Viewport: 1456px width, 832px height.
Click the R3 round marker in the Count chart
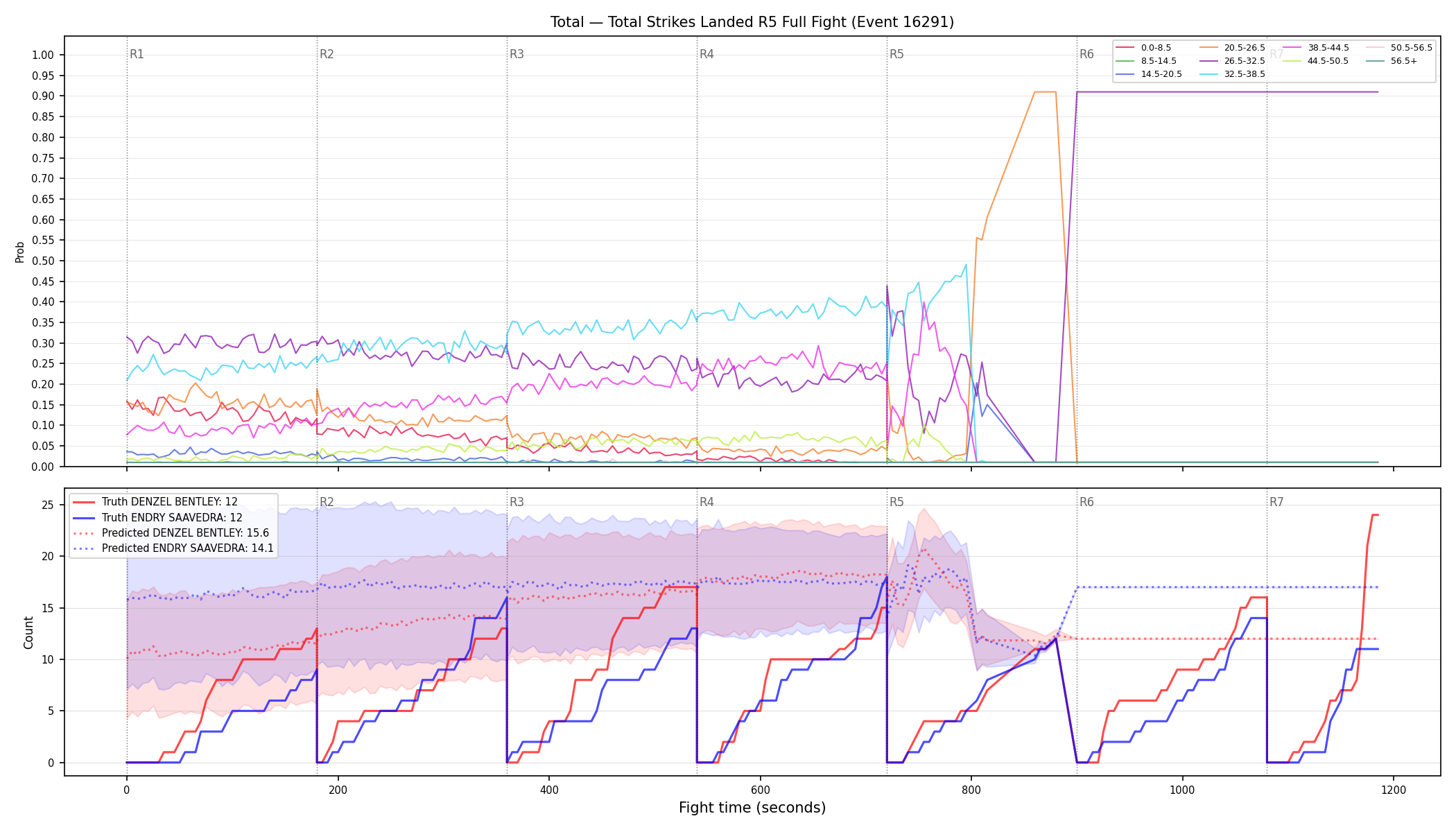click(x=517, y=502)
